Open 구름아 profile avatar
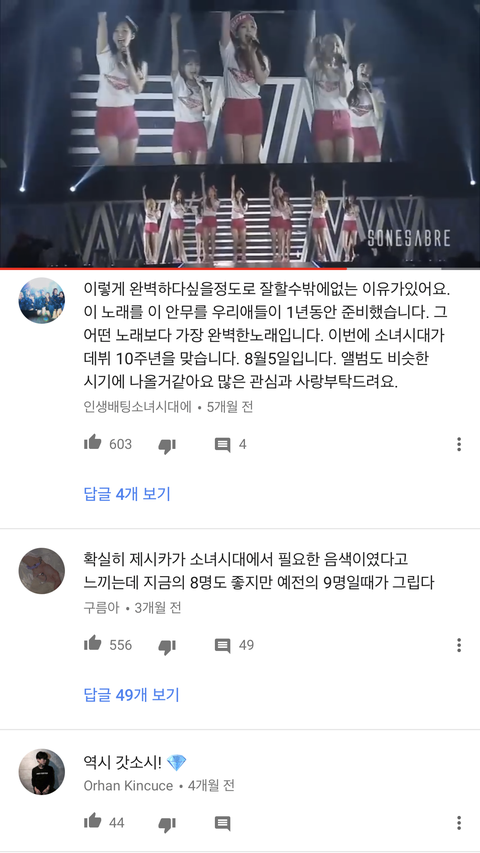The height and width of the screenshot is (853, 480). point(42,570)
